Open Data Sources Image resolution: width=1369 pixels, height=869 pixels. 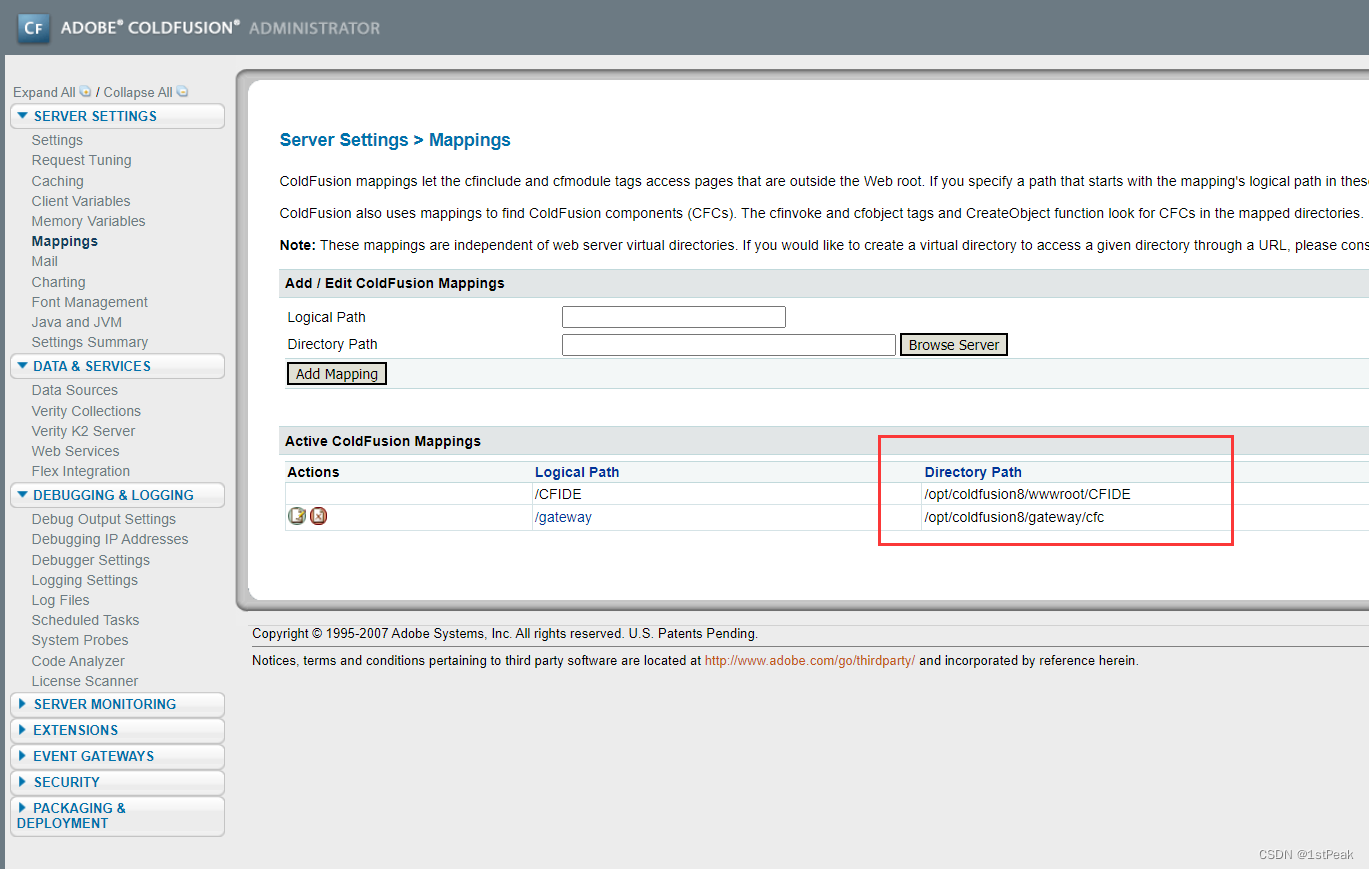pos(74,390)
